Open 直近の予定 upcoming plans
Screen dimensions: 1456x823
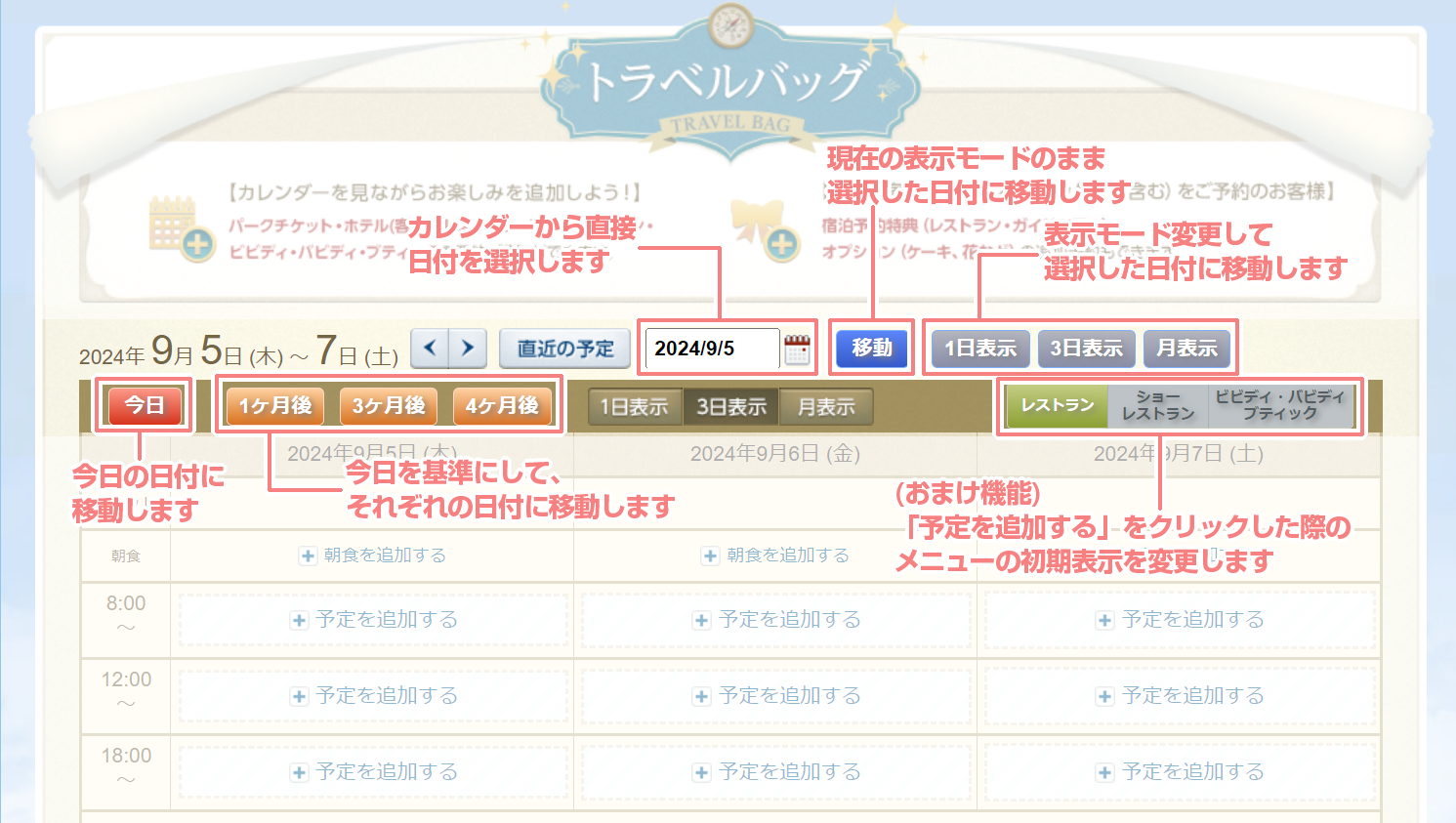[565, 349]
